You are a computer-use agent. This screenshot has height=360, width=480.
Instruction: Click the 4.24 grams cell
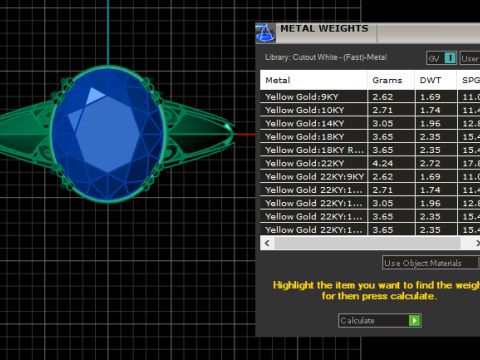tap(391, 163)
